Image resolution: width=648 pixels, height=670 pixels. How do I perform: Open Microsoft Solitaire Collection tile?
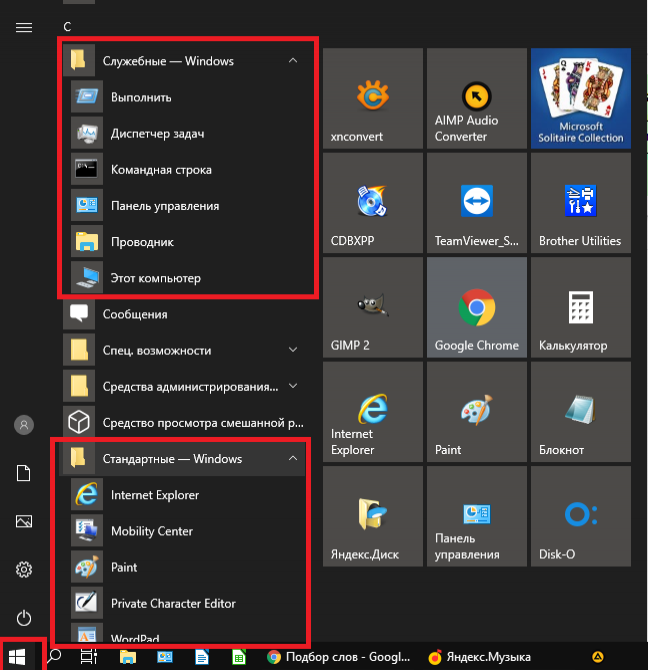point(581,98)
